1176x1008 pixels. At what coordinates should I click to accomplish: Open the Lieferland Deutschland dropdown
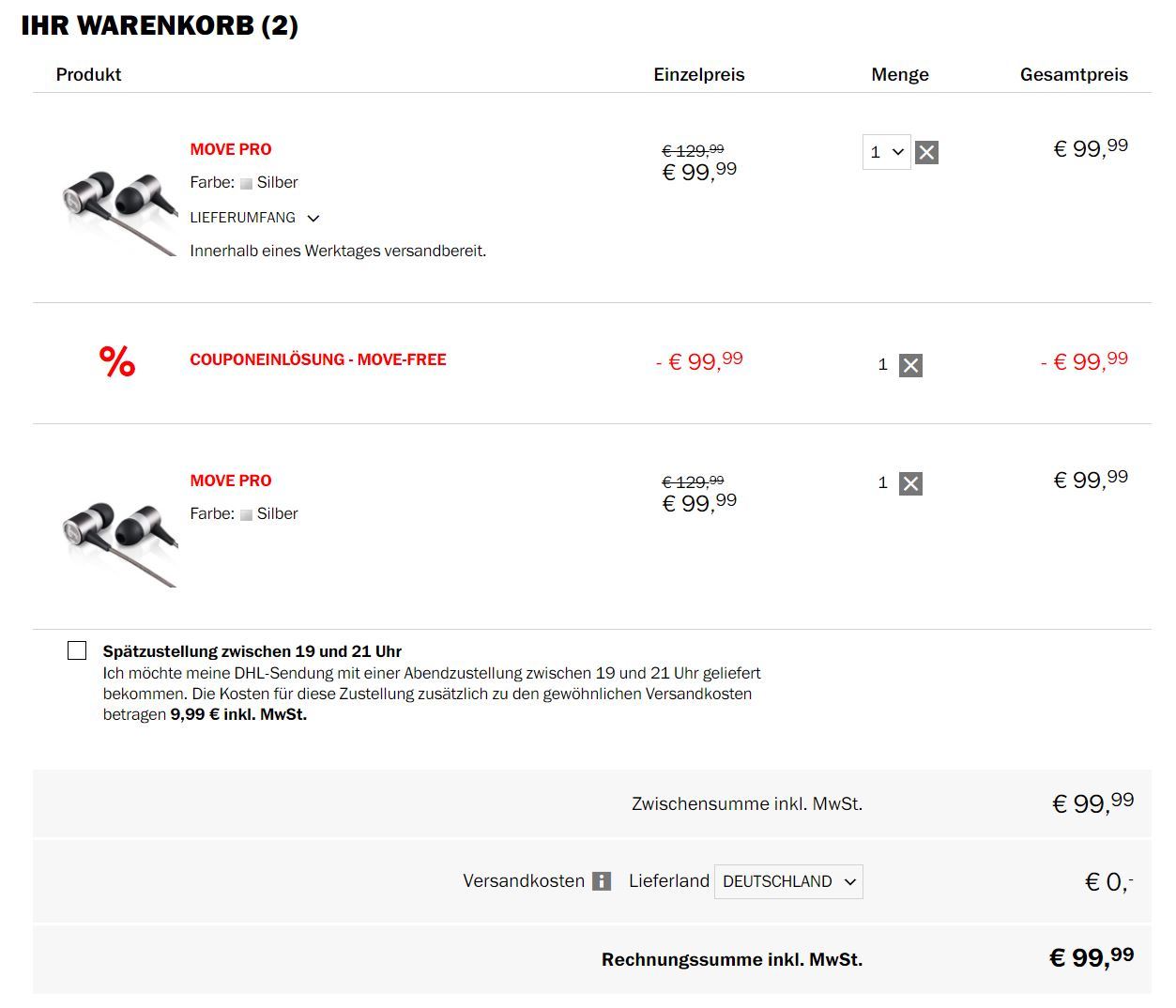[x=788, y=881]
